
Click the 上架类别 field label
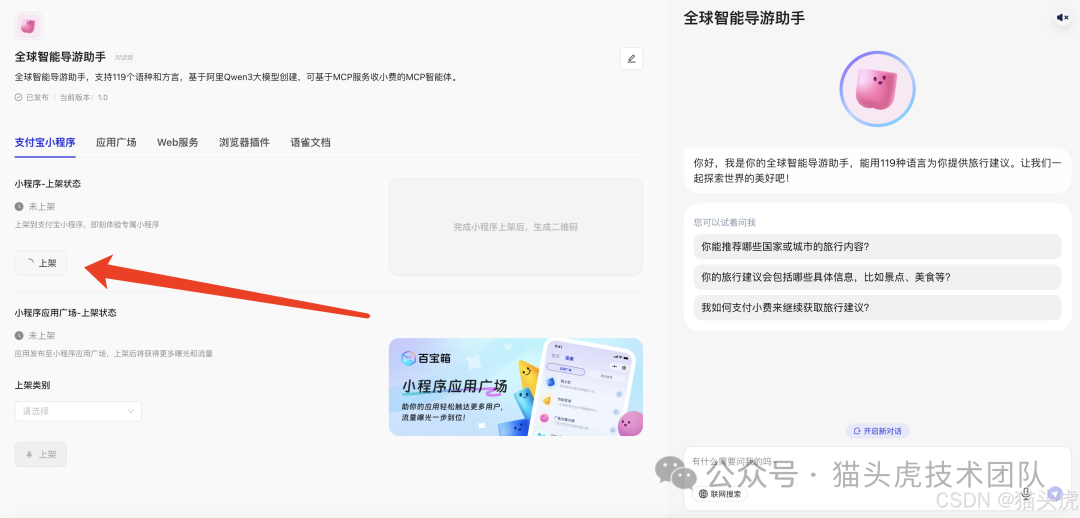coord(32,385)
